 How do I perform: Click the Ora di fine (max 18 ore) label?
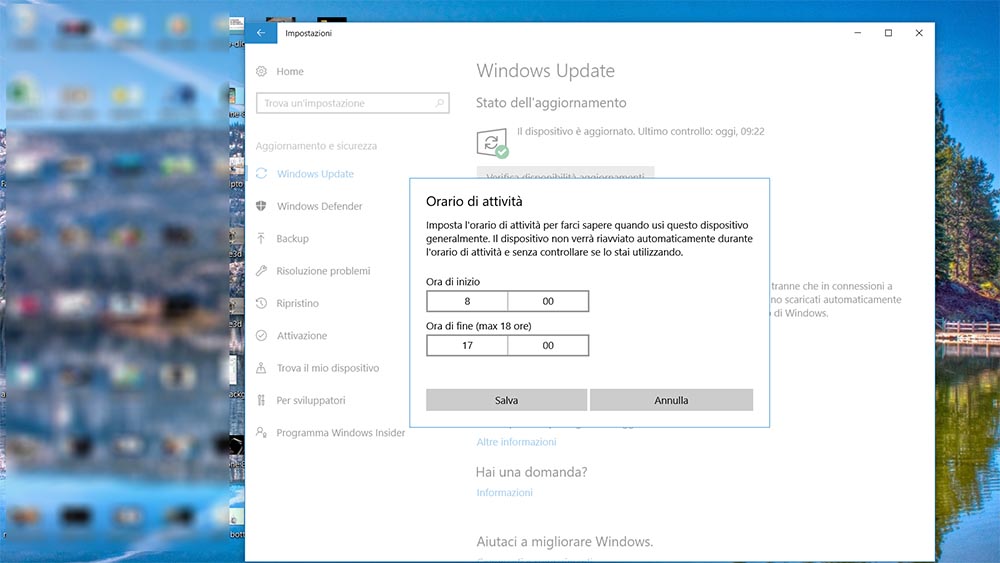pyautogui.click(x=479, y=326)
